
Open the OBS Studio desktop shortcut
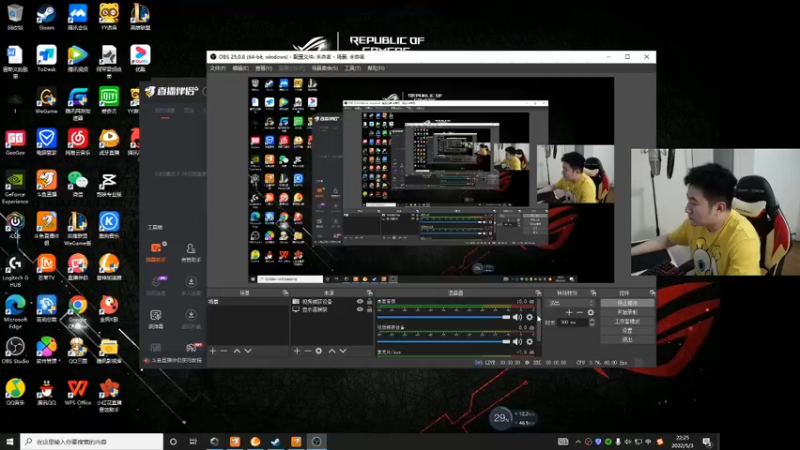(x=15, y=351)
